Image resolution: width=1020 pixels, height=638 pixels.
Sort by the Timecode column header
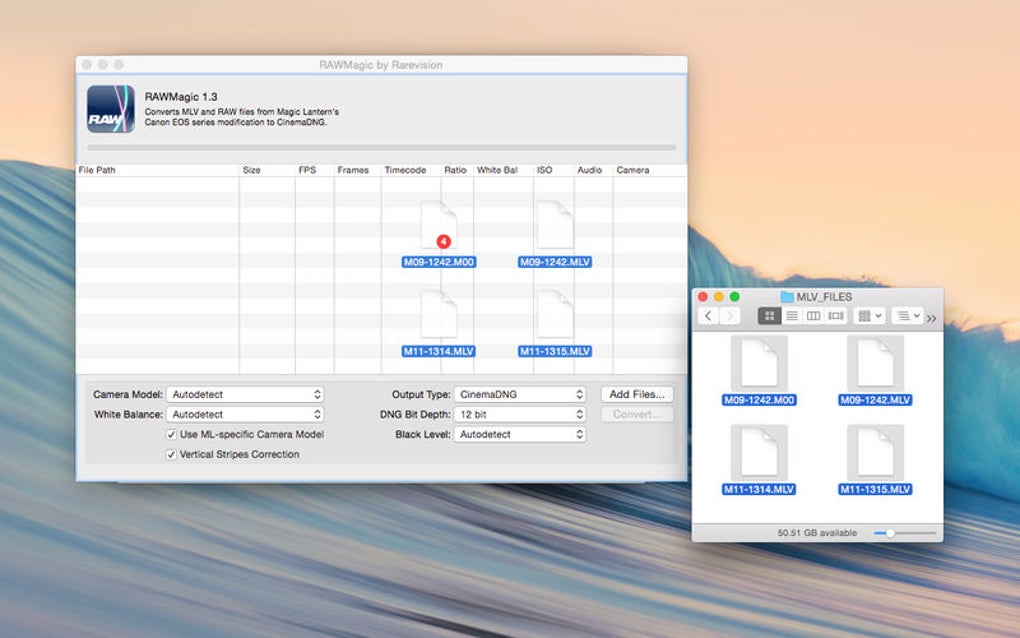coord(405,170)
